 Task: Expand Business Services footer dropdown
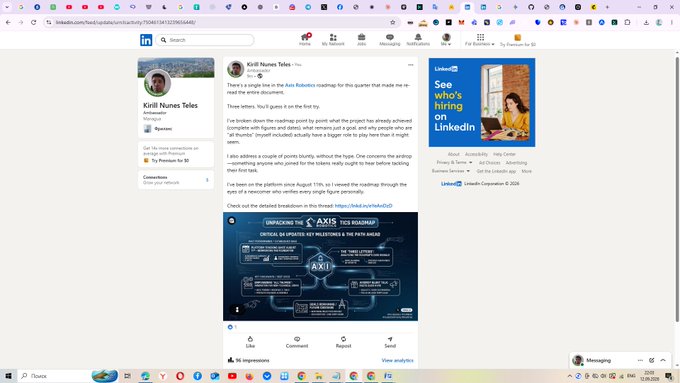click(451, 171)
